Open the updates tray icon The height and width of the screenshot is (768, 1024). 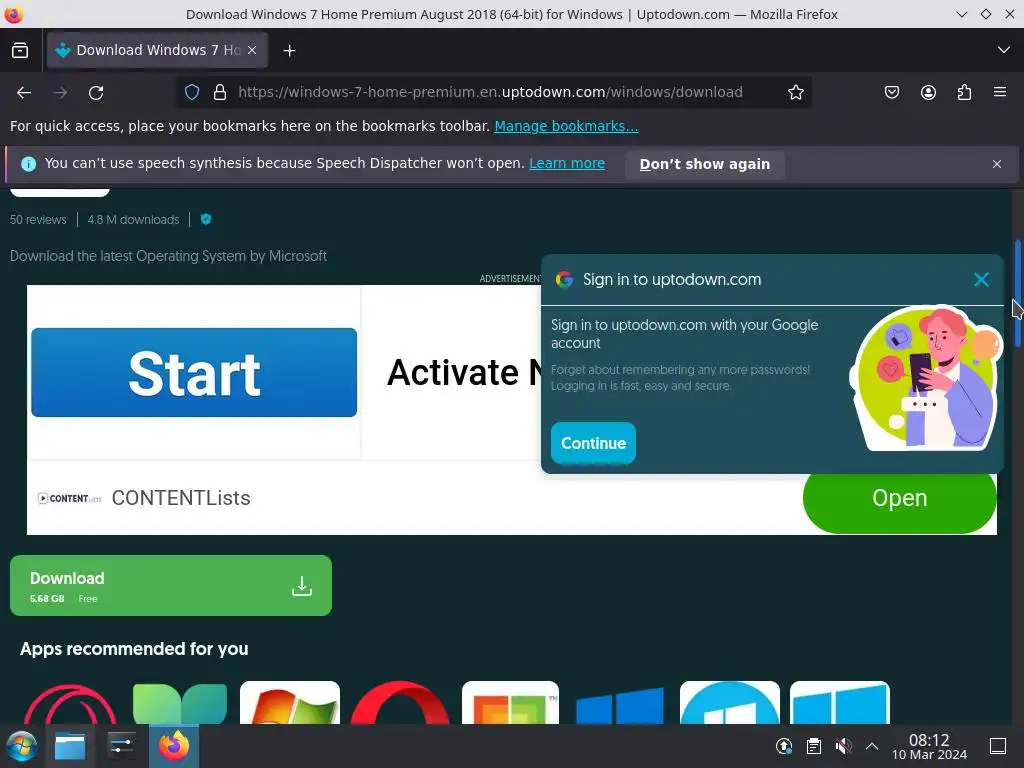coord(784,746)
